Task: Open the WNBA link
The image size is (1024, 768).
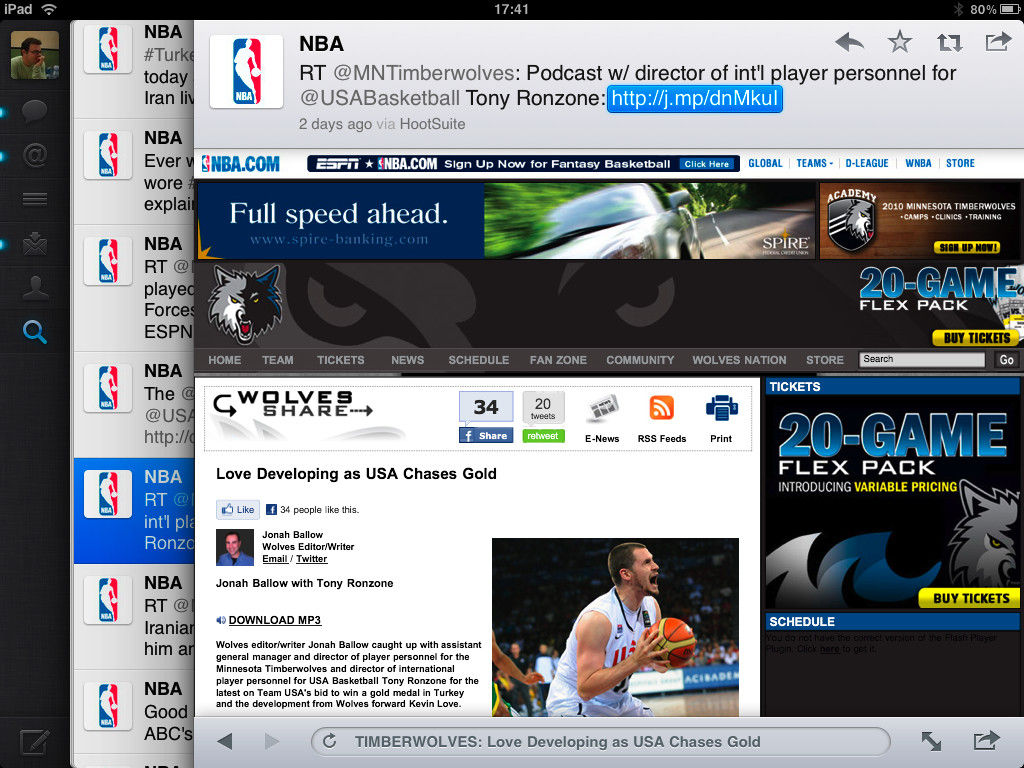Action: (918, 163)
